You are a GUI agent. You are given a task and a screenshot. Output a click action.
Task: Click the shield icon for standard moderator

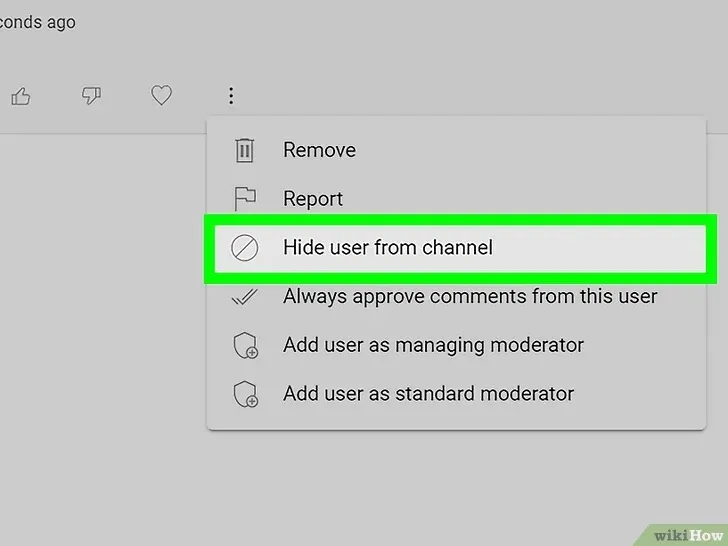click(x=246, y=394)
